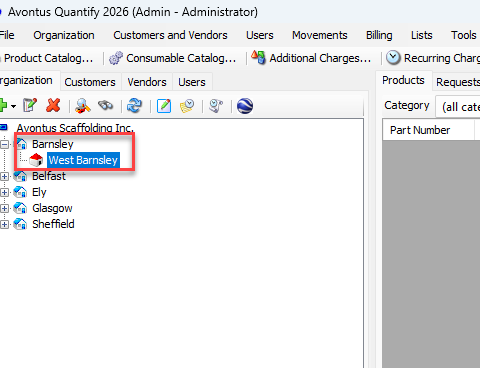Expand the Belfast tree node
Image resolution: width=480 pixels, height=368 pixels.
[x=4, y=176]
